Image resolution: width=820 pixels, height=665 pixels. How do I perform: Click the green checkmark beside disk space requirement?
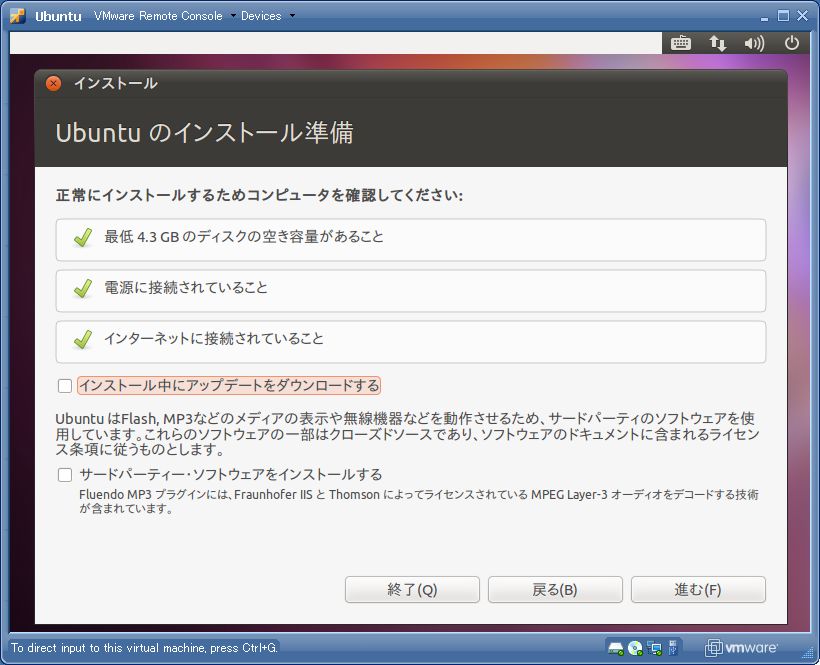click(x=83, y=237)
